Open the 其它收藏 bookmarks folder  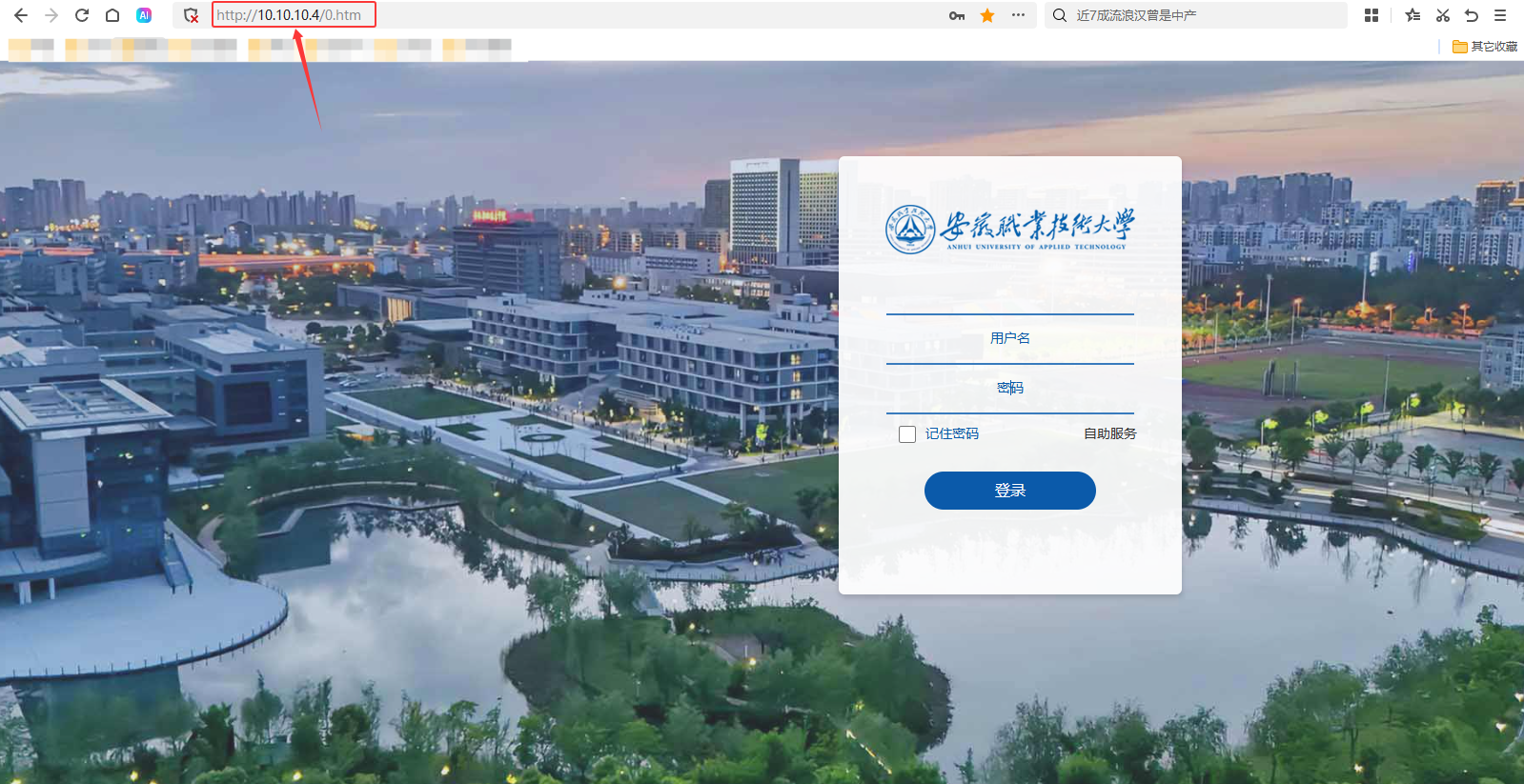point(1484,46)
